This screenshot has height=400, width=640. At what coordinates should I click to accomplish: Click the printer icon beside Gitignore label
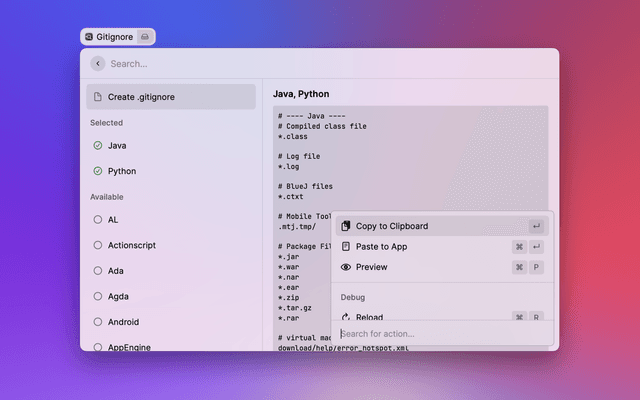(145, 36)
